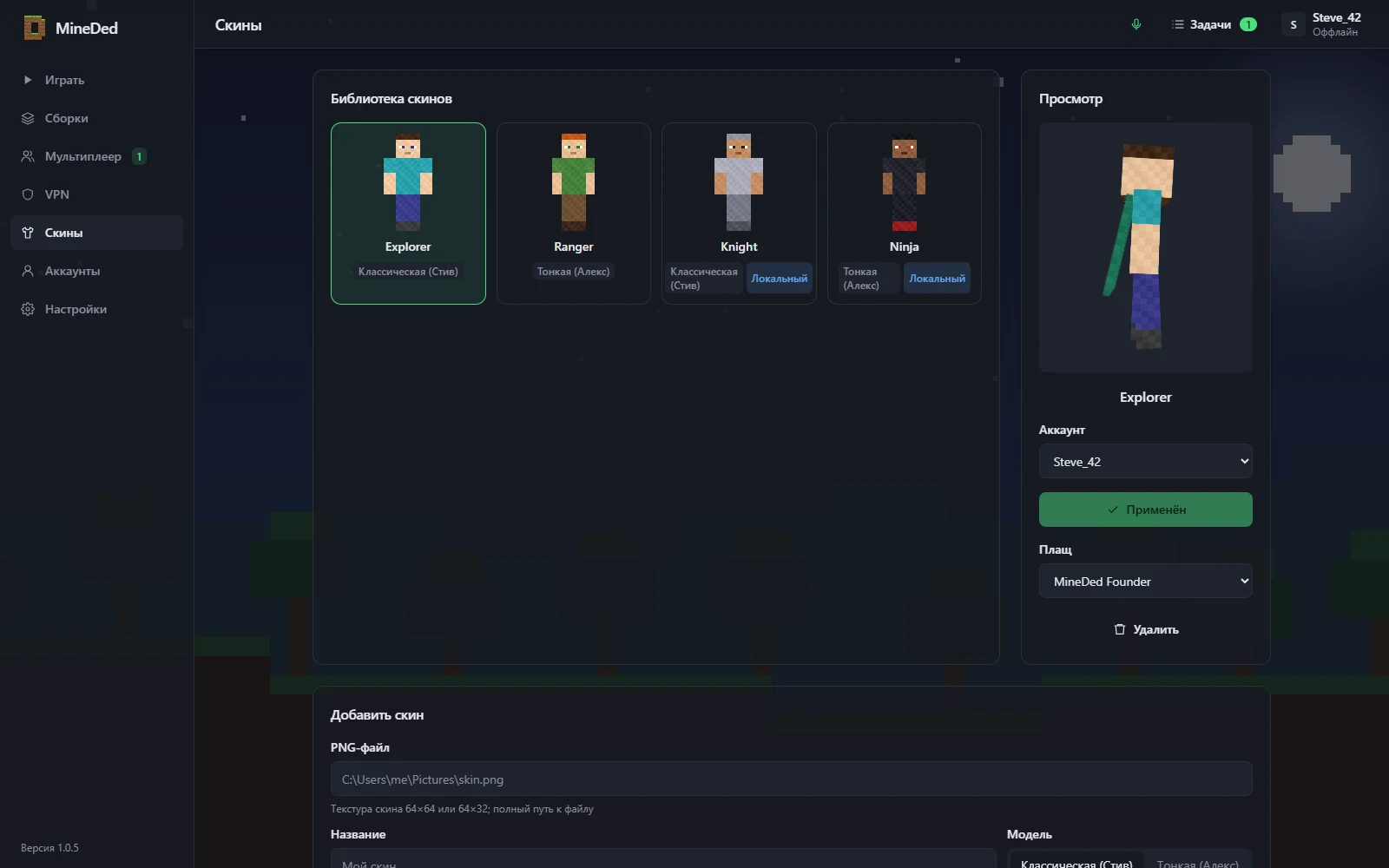Click the Аккаунты person icon
This screenshot has height=868, width=1389.
point(28,271)
